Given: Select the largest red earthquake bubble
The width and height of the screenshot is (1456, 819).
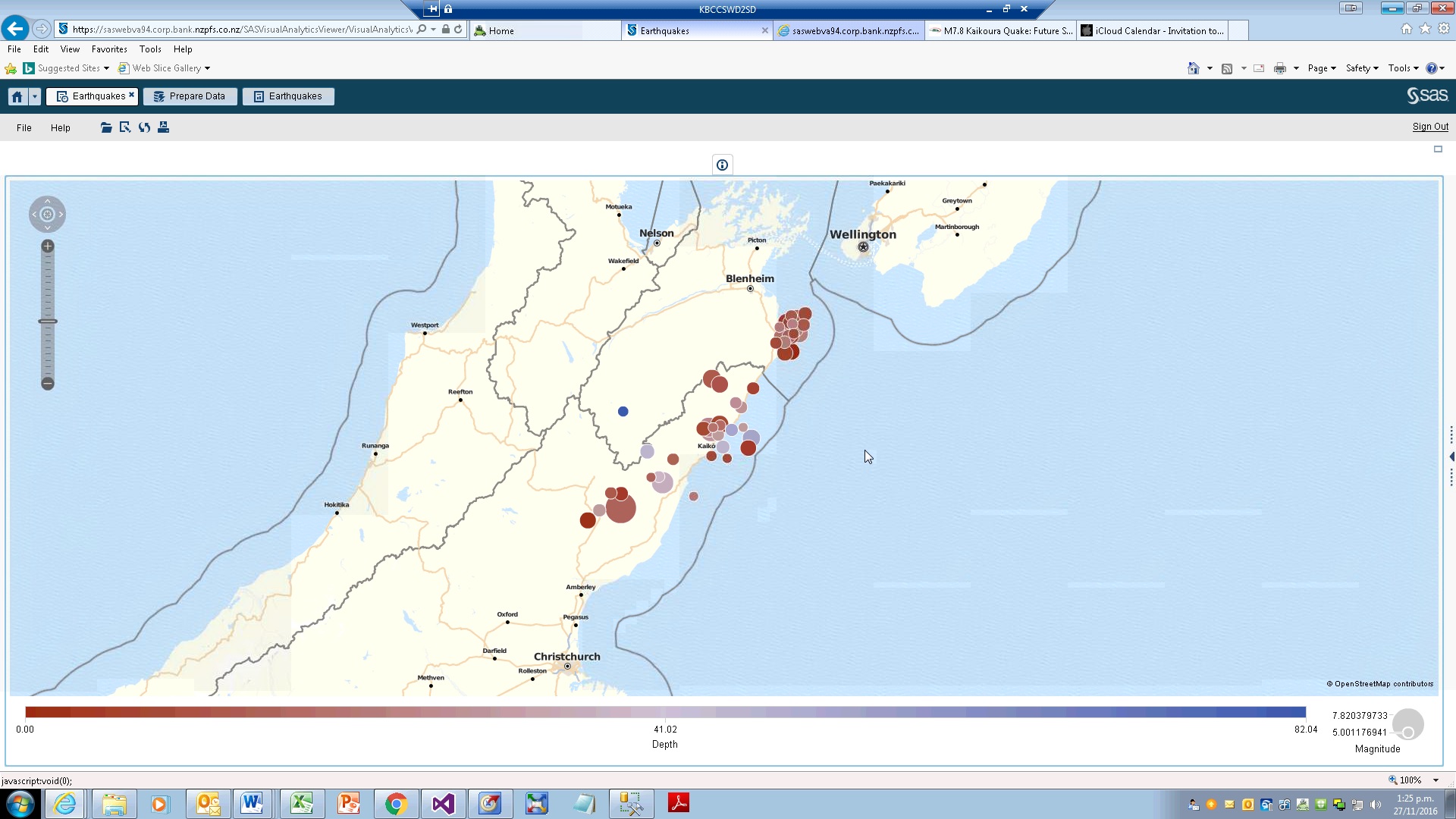Looking at the screenshot, I should pyautogui.click(x=620, y=508).
